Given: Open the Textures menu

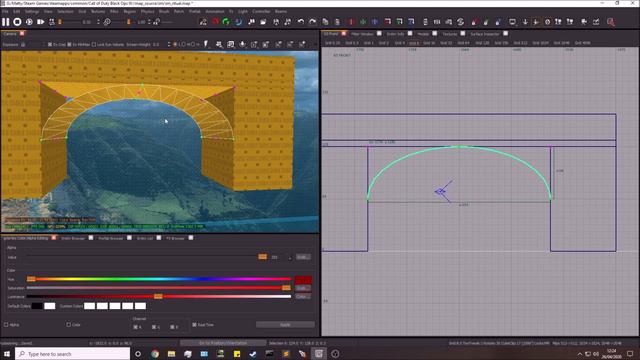Looking at the screenshot, I should coord(98,11).
